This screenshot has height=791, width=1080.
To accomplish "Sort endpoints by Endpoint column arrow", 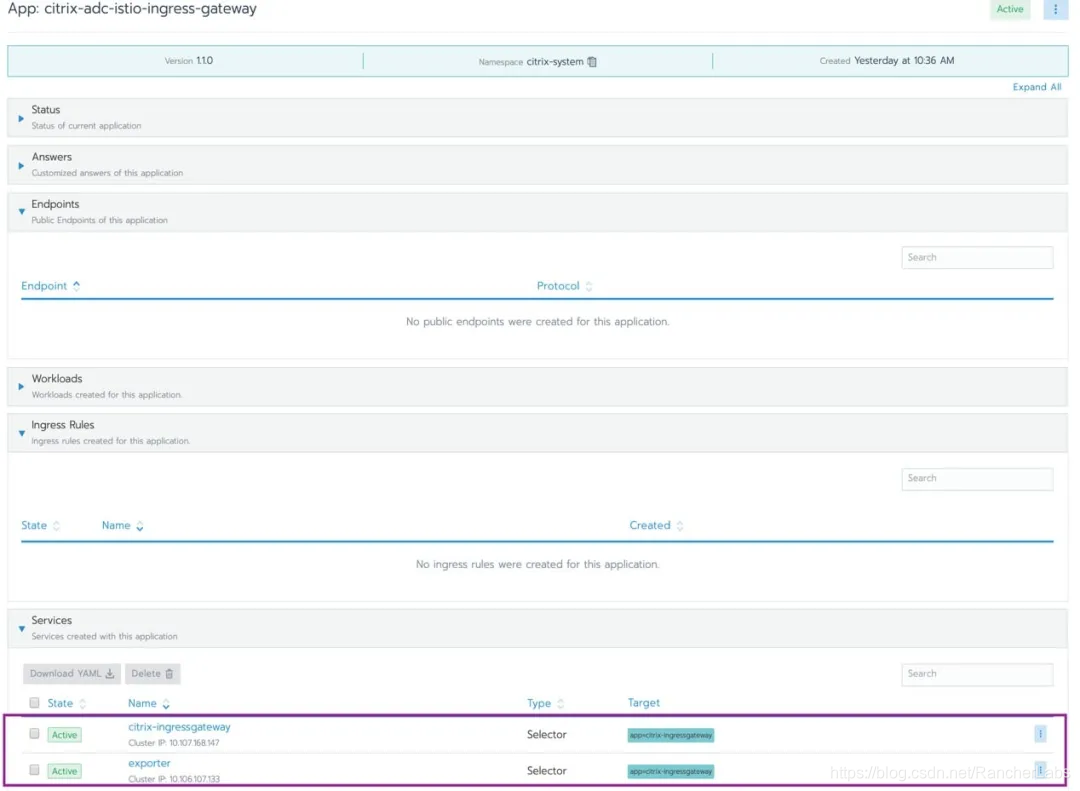I will pyautogui.click(x=76, y=286).
